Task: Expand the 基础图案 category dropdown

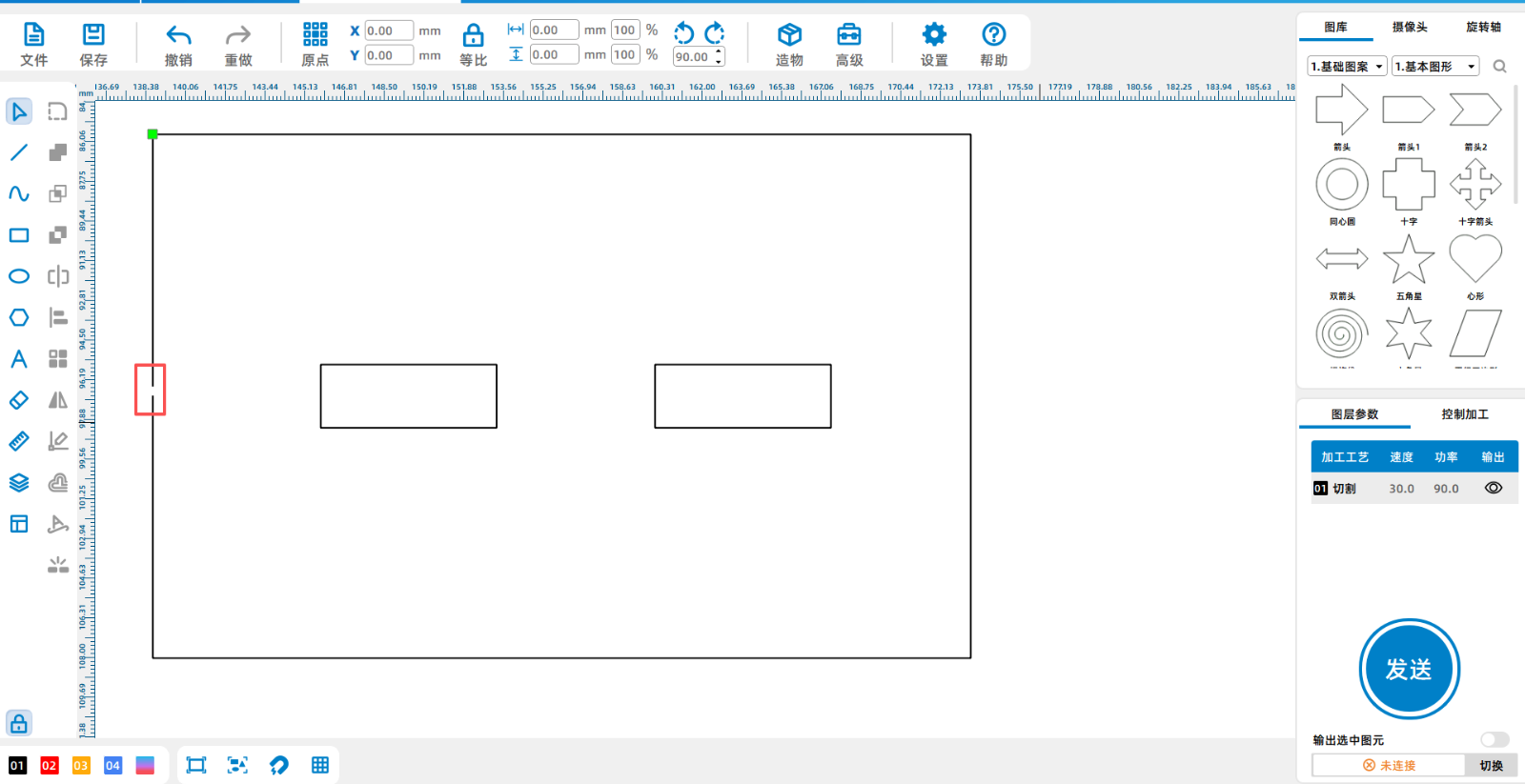Action: [1347, 67]
